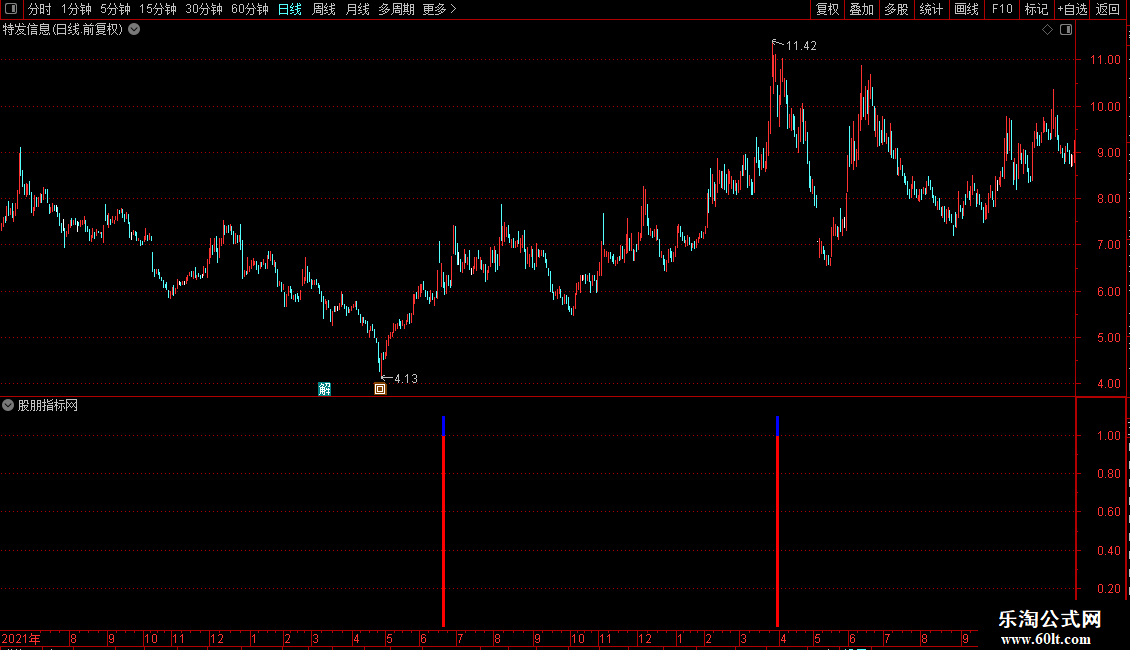This screenshot has width=1130, height=650.
Task: Open the 多股 multi-stock view
Action: pyautogui.click(x=896, y=9)
